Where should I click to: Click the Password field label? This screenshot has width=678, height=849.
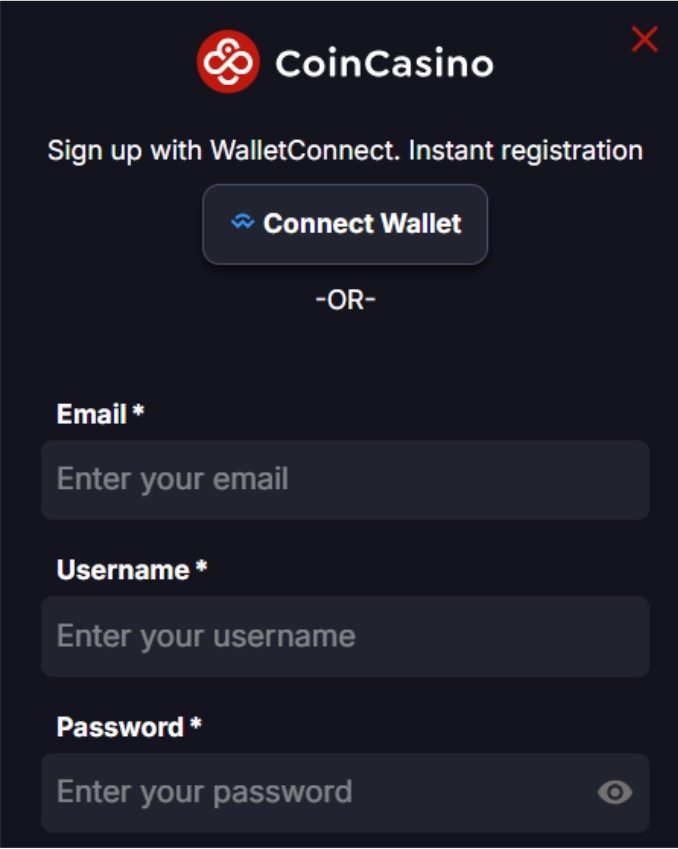[x=120, y=727]
